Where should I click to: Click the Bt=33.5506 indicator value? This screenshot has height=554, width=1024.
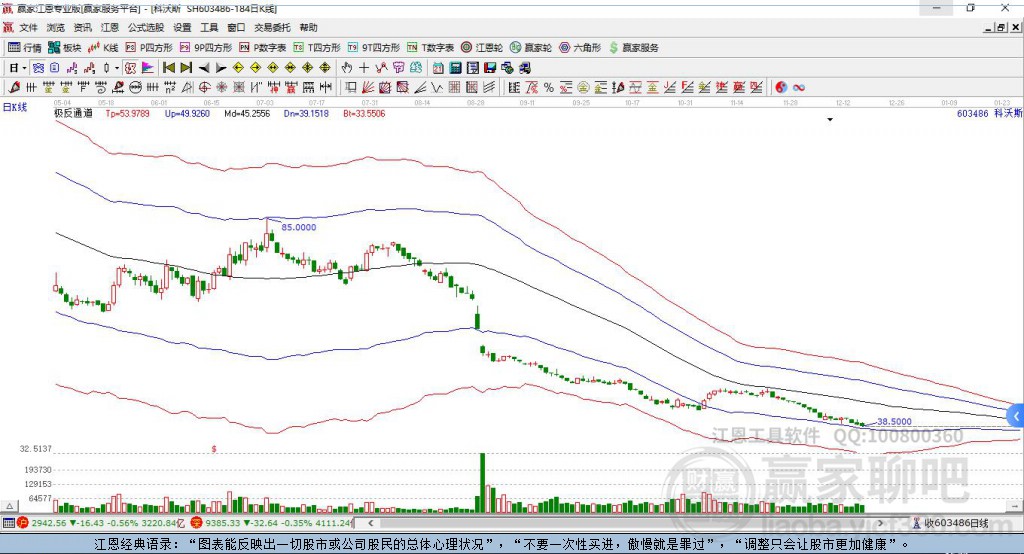[364, 113]
